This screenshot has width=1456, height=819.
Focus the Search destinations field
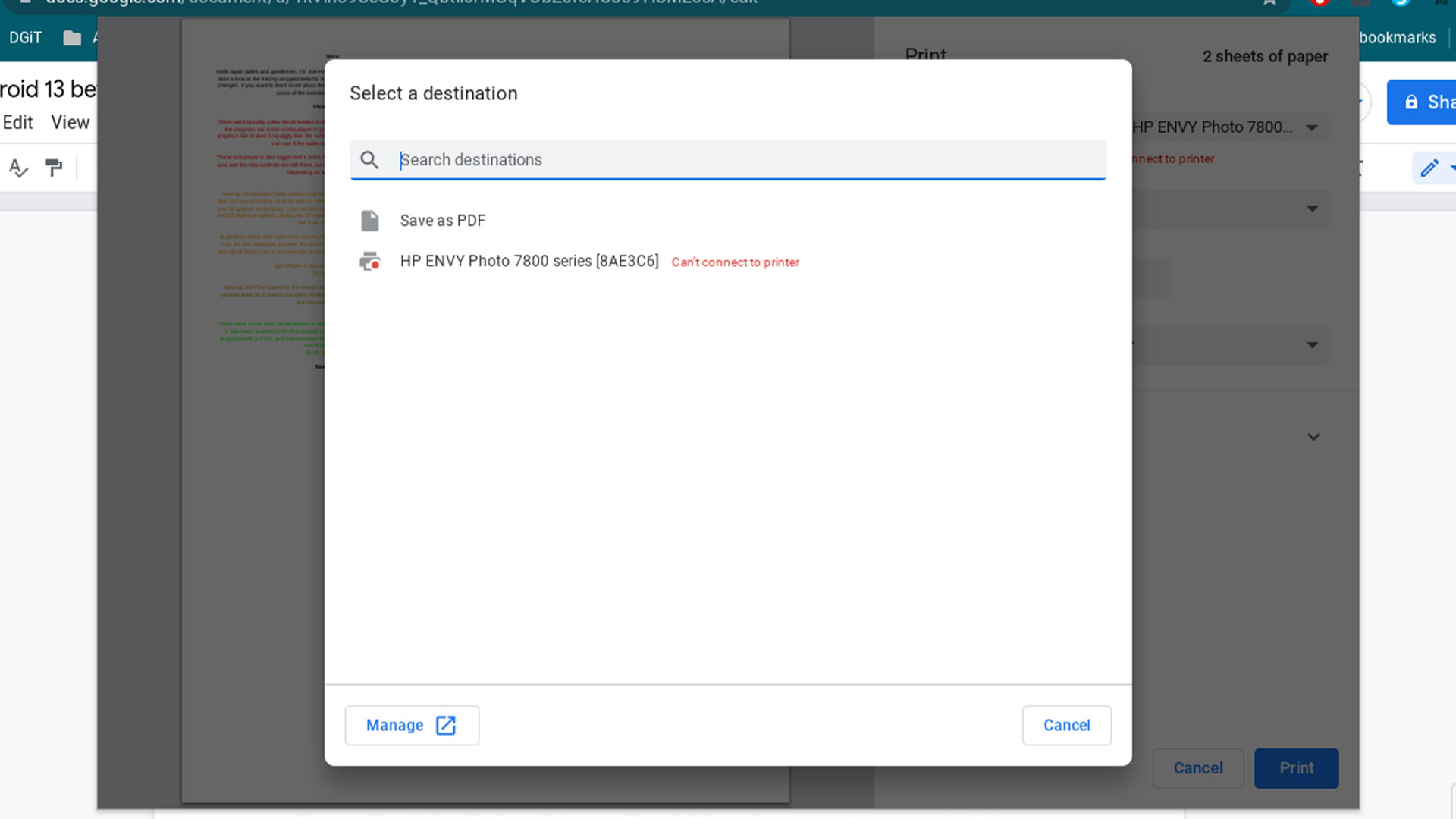pos(743,160)
